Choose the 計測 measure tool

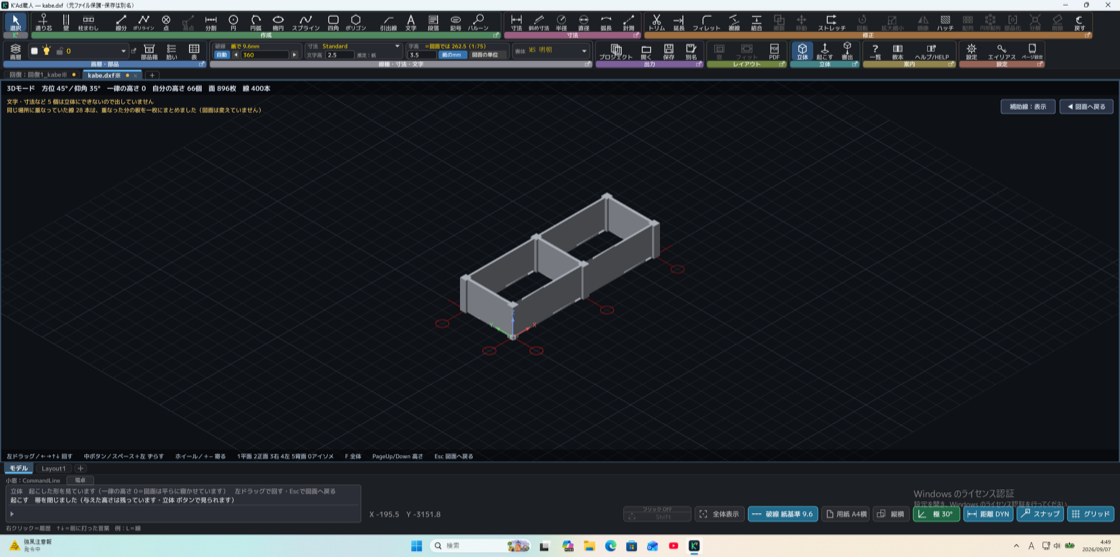(629, 22)
